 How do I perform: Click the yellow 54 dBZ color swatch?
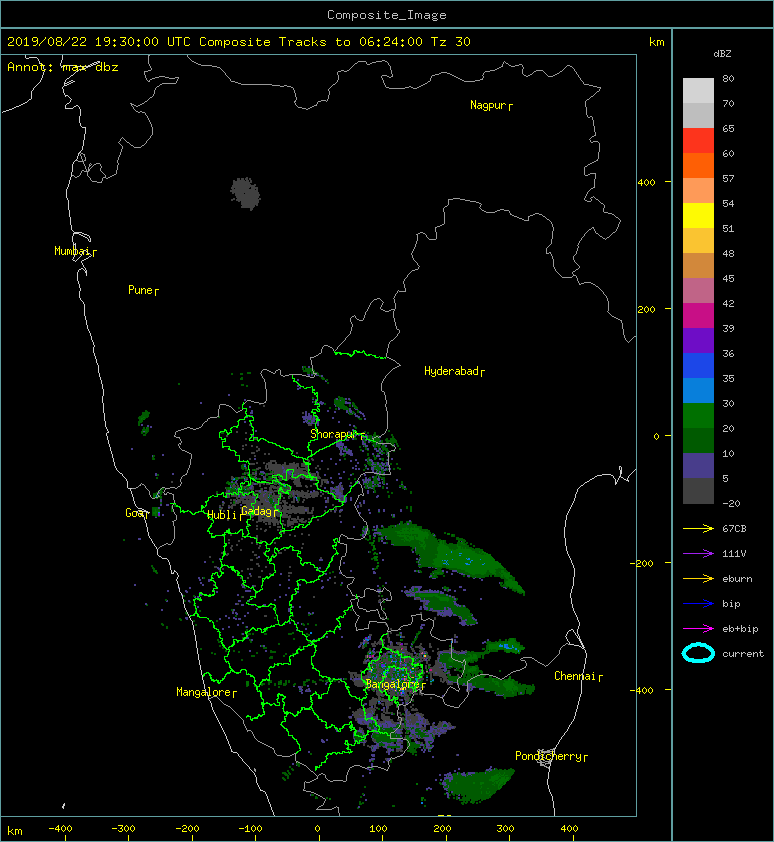(x=698, y=215)
